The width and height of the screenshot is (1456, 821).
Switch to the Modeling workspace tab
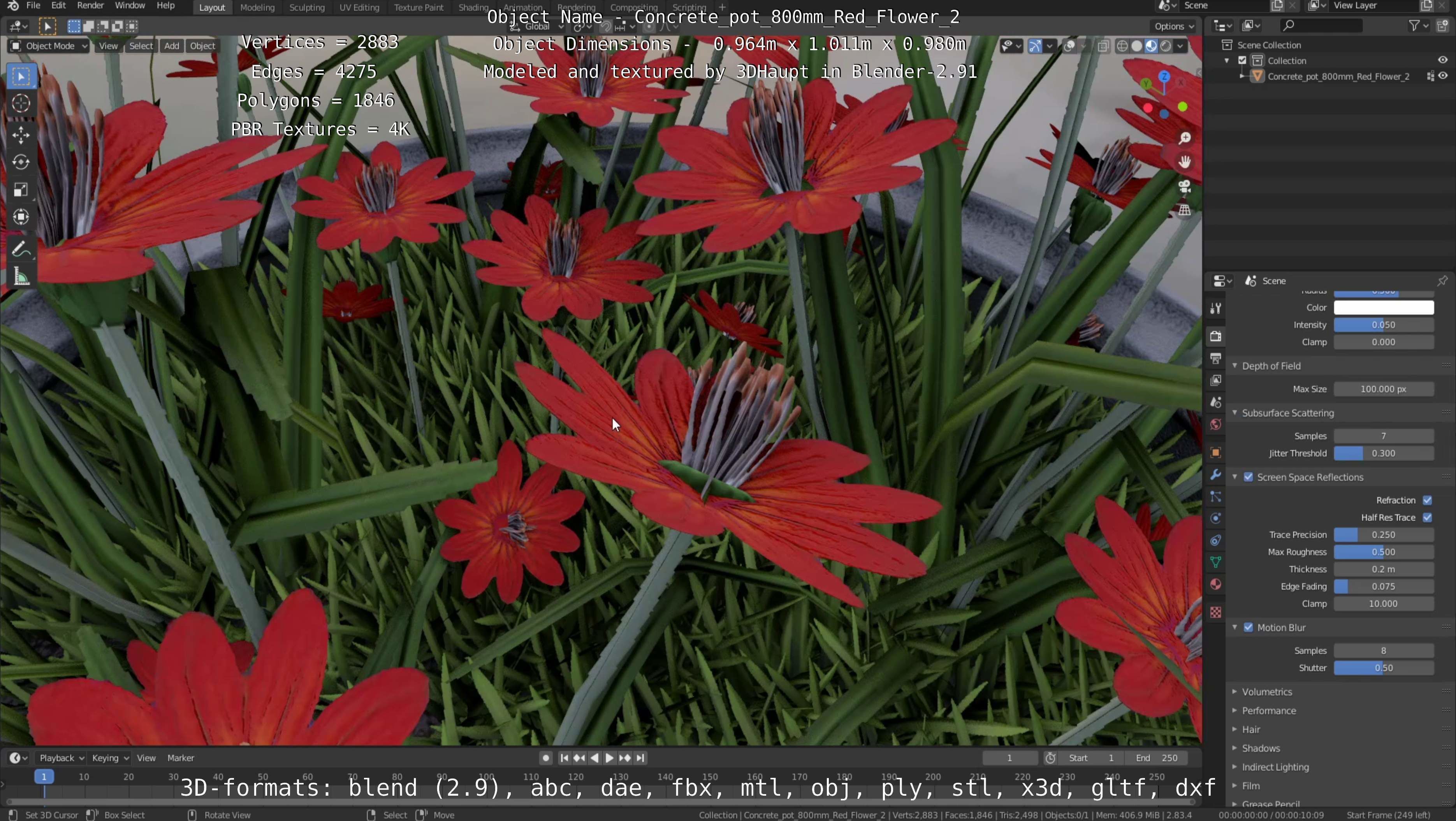[257, 7]
